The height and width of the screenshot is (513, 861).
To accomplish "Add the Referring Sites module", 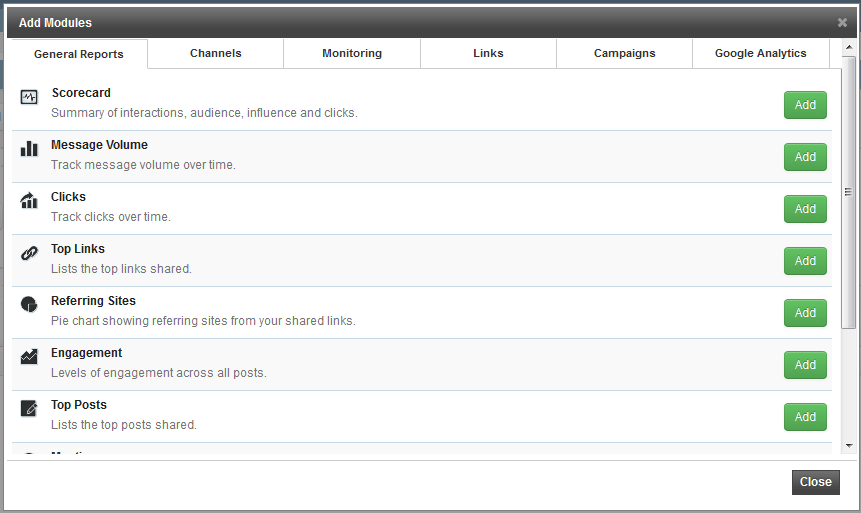I will [x=805, y=313].
